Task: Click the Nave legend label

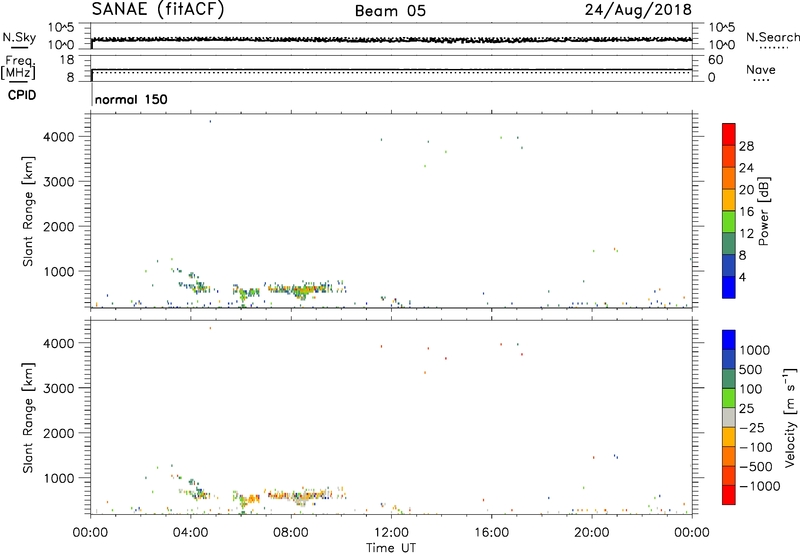Action: 761,69
